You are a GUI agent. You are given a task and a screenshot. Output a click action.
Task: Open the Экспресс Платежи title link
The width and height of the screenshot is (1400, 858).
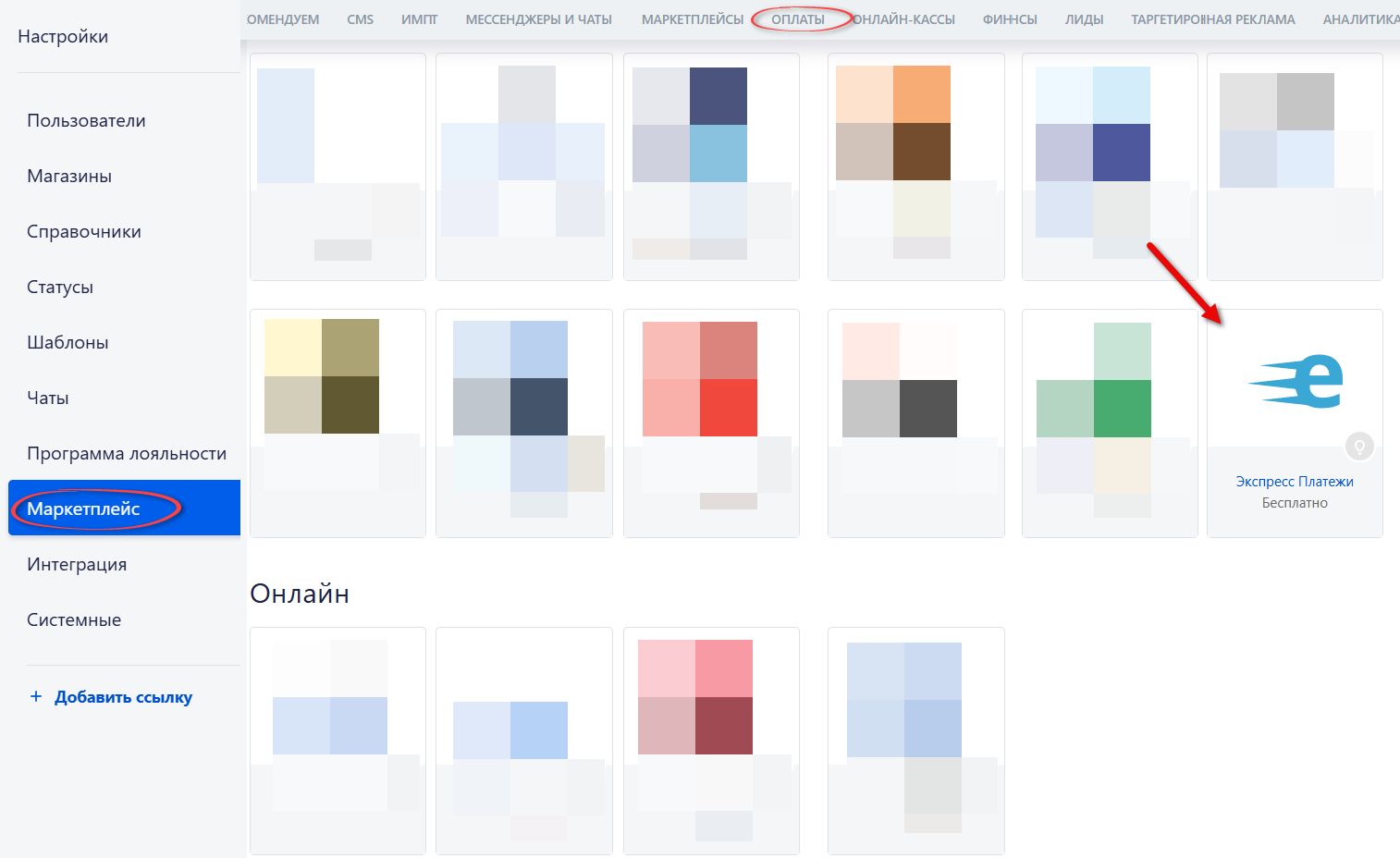coord(1294,482)
